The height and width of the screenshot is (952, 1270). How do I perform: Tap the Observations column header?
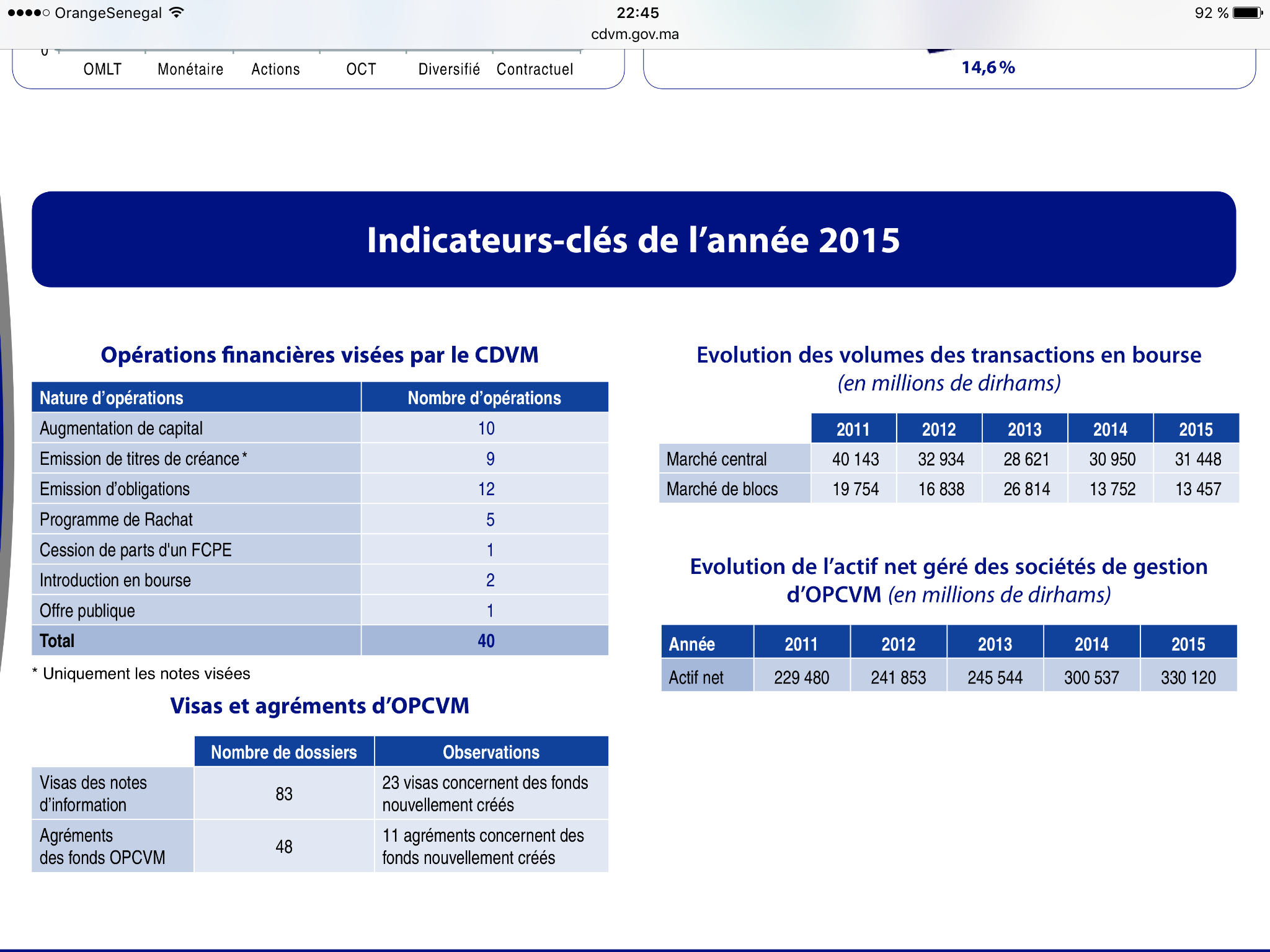(x=491, y=752)
